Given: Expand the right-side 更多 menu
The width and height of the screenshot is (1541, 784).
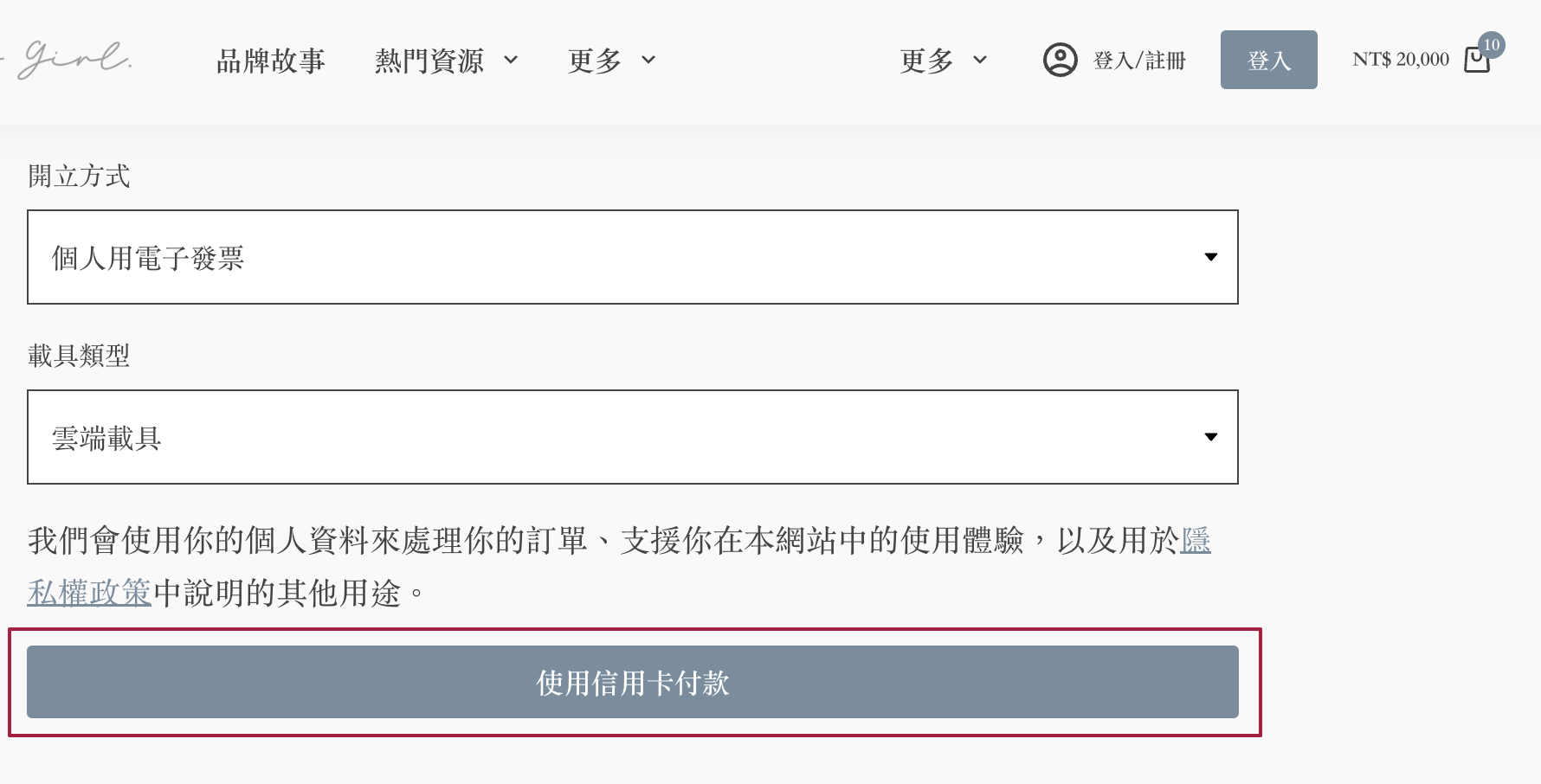Looking at the screenshot, I should [927, 61].
